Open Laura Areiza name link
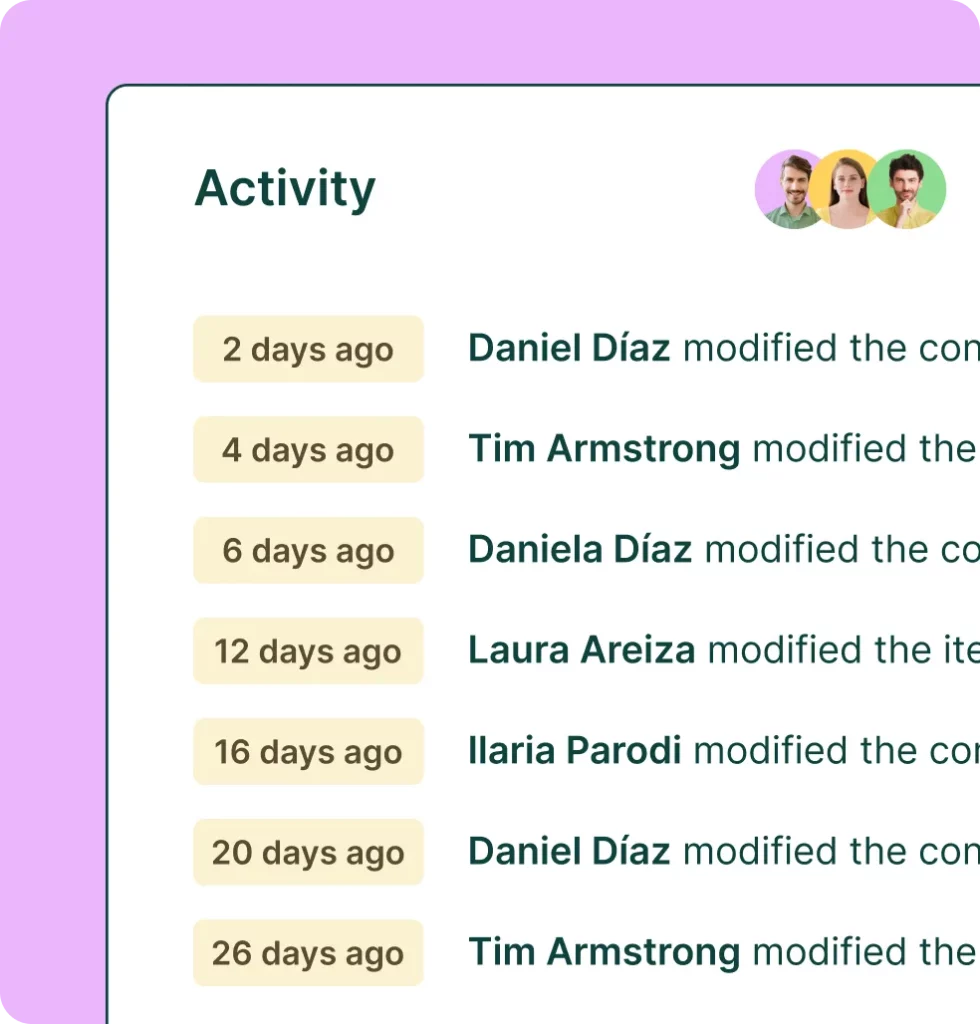Viewport: 980px width, 1024px height. [x=581, y=649]
